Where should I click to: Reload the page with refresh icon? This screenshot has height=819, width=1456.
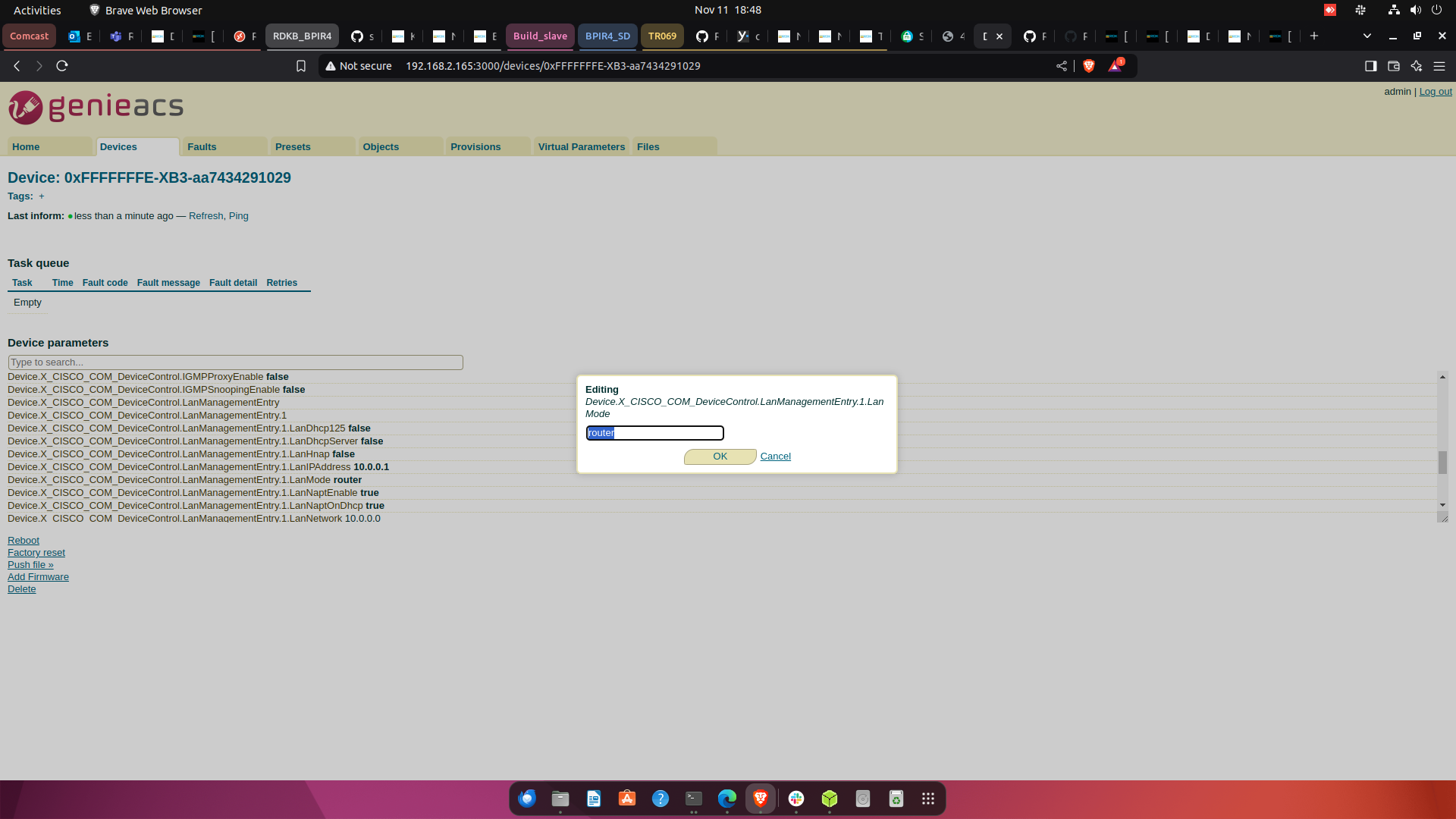(x=62, y=66)
